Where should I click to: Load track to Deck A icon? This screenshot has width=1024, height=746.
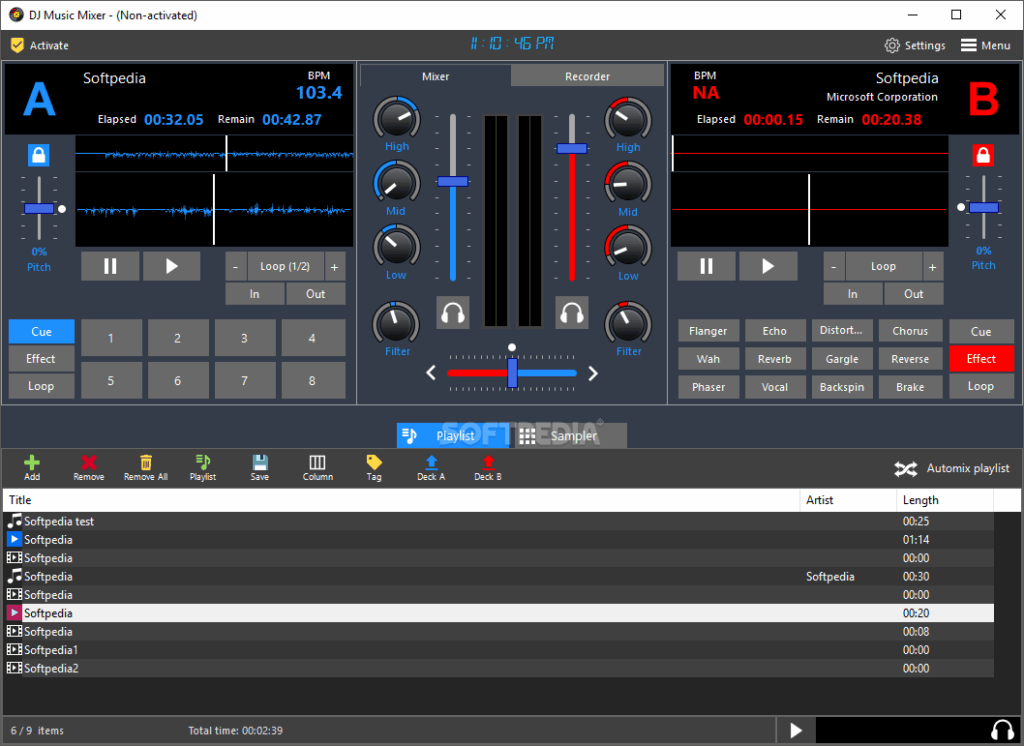click(431, 463)
